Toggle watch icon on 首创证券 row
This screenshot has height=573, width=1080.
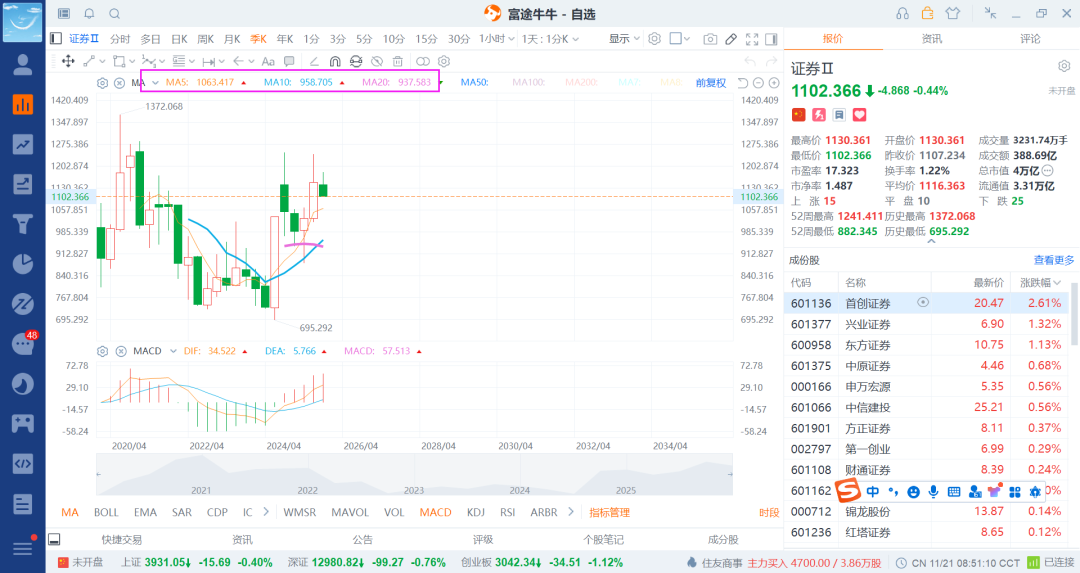click(923, 302)
